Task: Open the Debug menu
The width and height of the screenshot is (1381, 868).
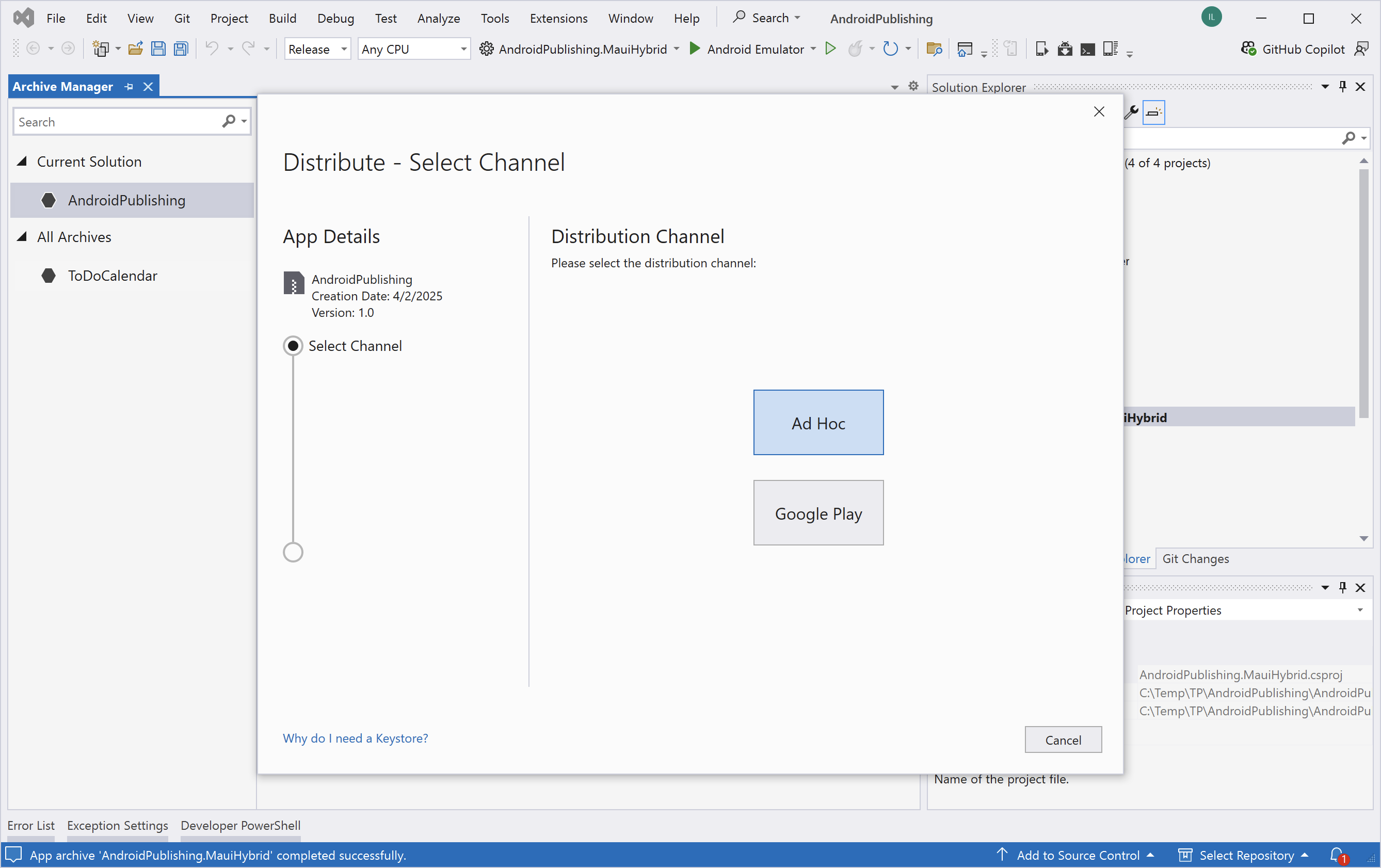Action: (x=335, y=19)
